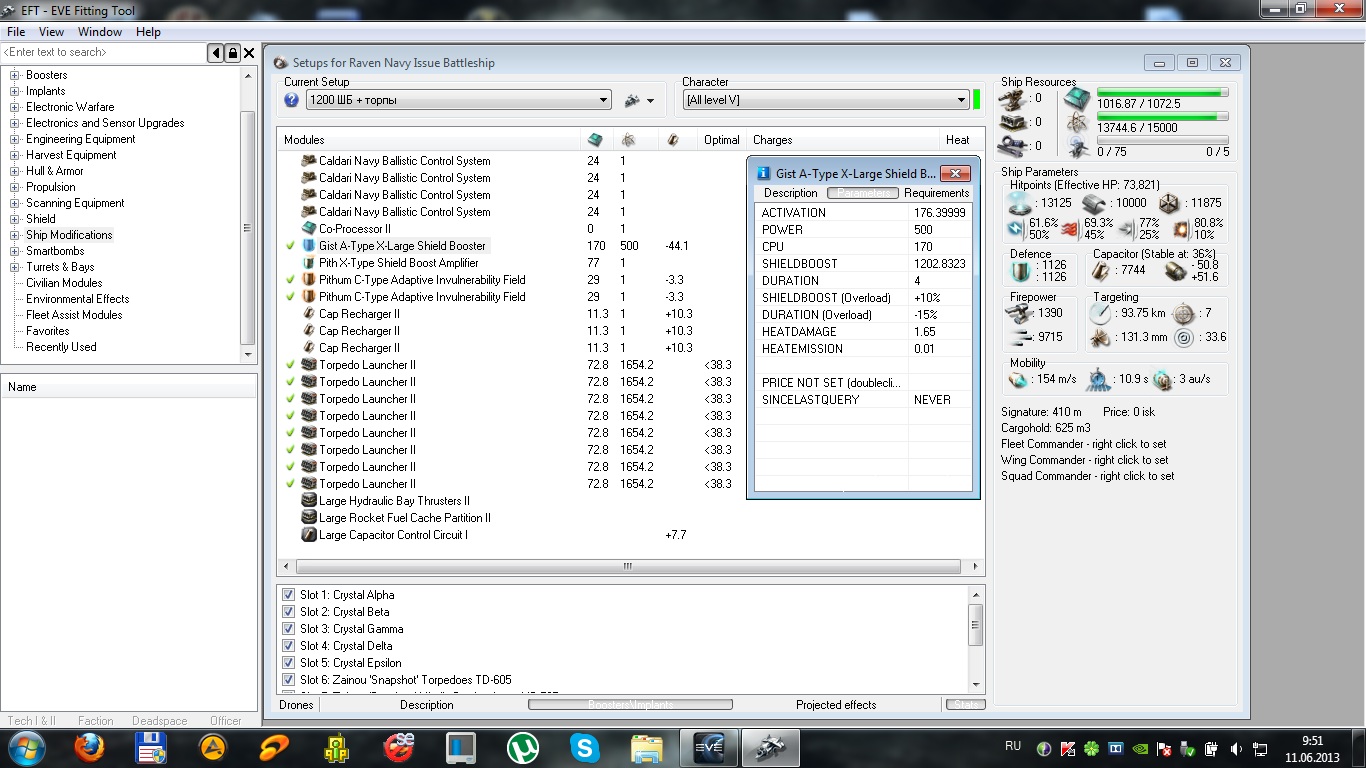Click the EM resistance icon
The image size is (1366, 768).
(1016, 229)
